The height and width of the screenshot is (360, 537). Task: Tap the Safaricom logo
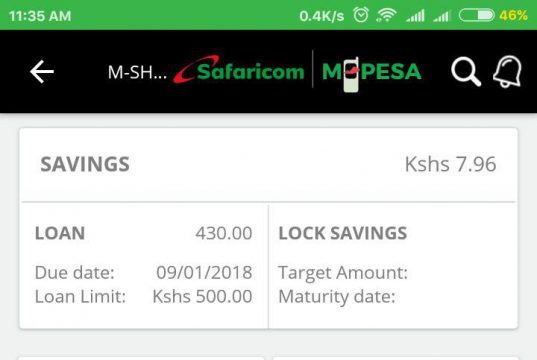point(239,70)
